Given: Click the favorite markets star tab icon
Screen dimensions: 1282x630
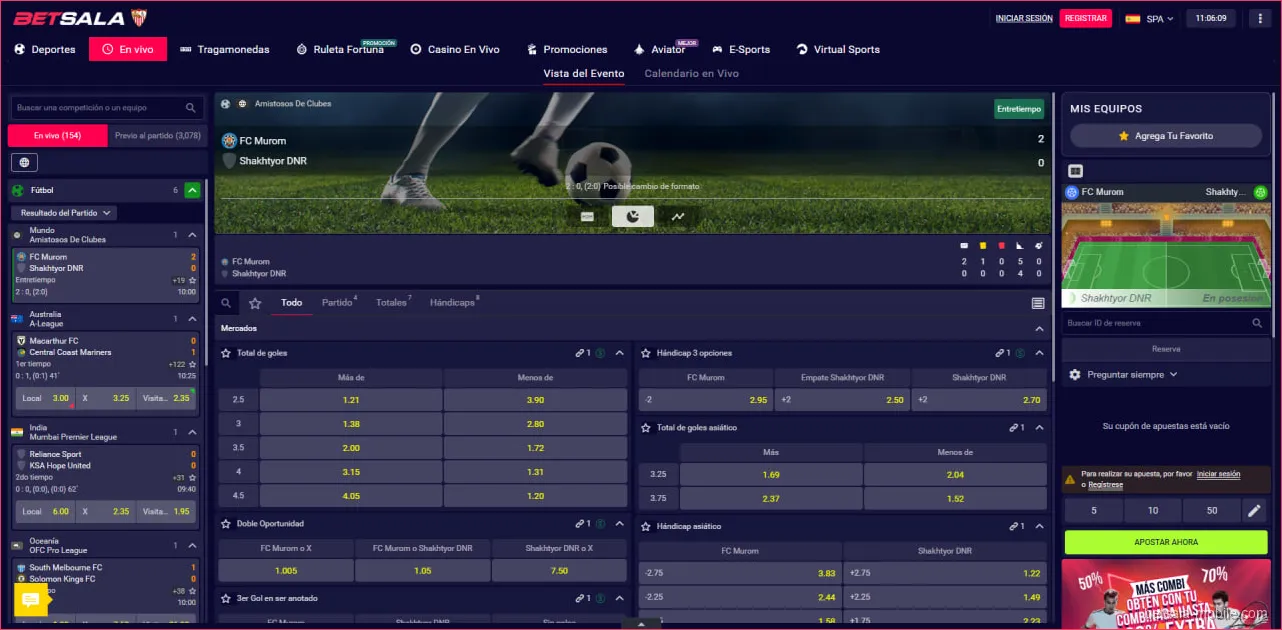Looking at the screenshot, I should click(x=255, y=303).
